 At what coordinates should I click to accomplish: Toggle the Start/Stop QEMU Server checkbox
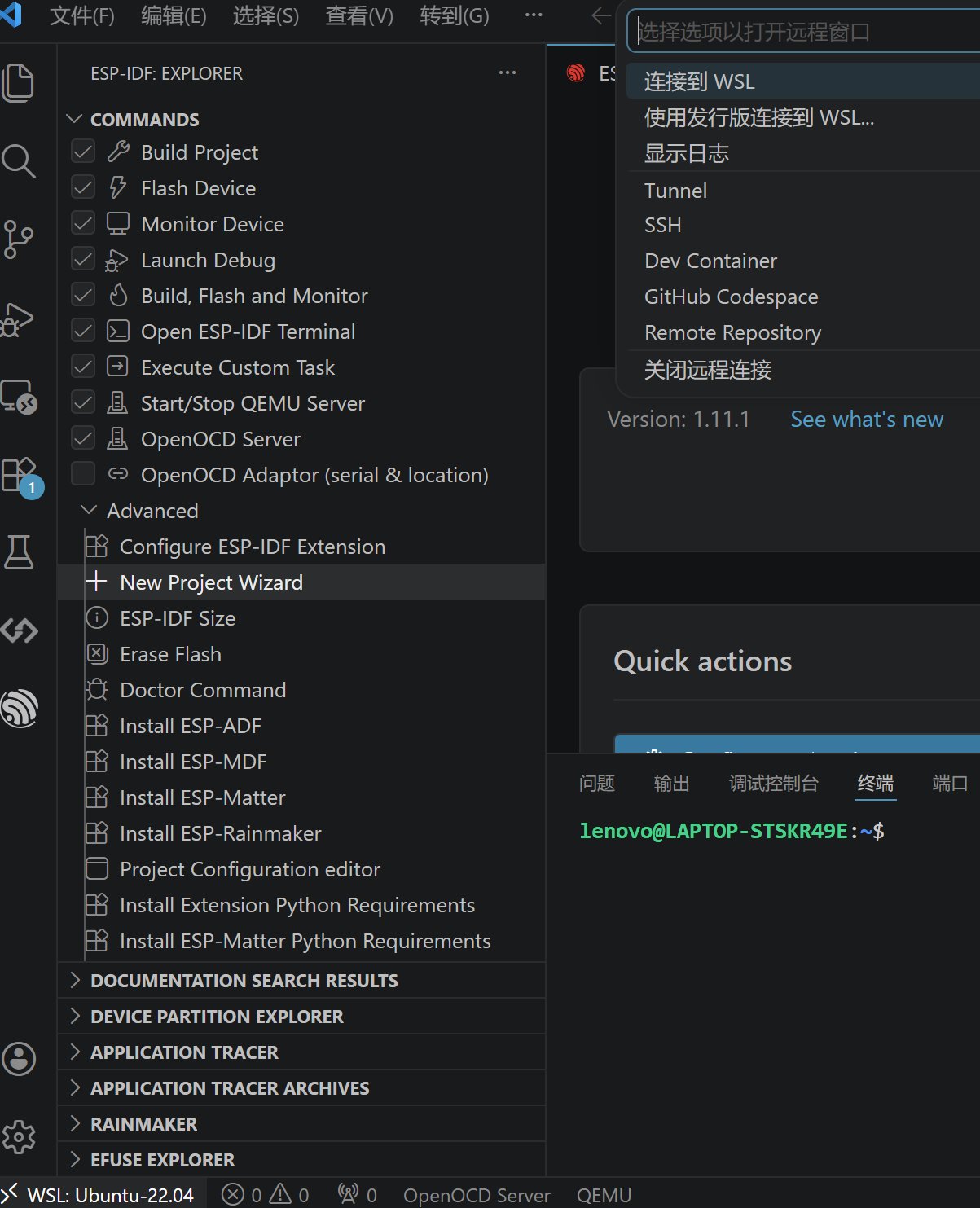(x=83, y=402)
